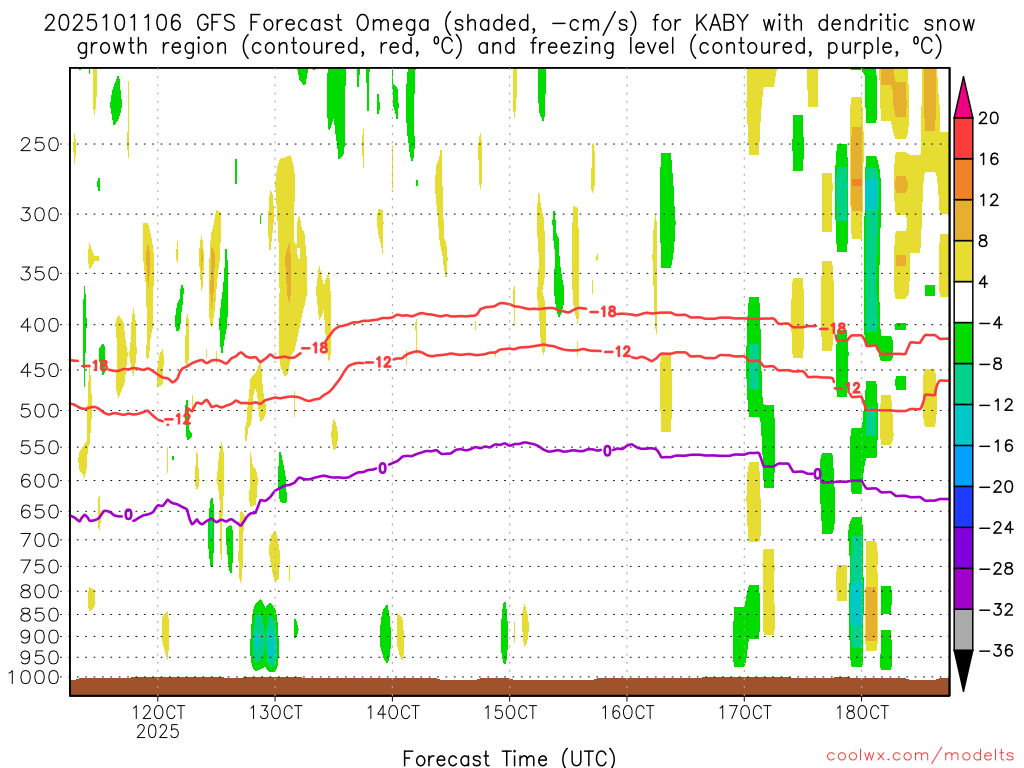Click the yellow colorbar segment near 8
Screen dimensions: 1024x768
pyautogui.click(x=963, y=261)
